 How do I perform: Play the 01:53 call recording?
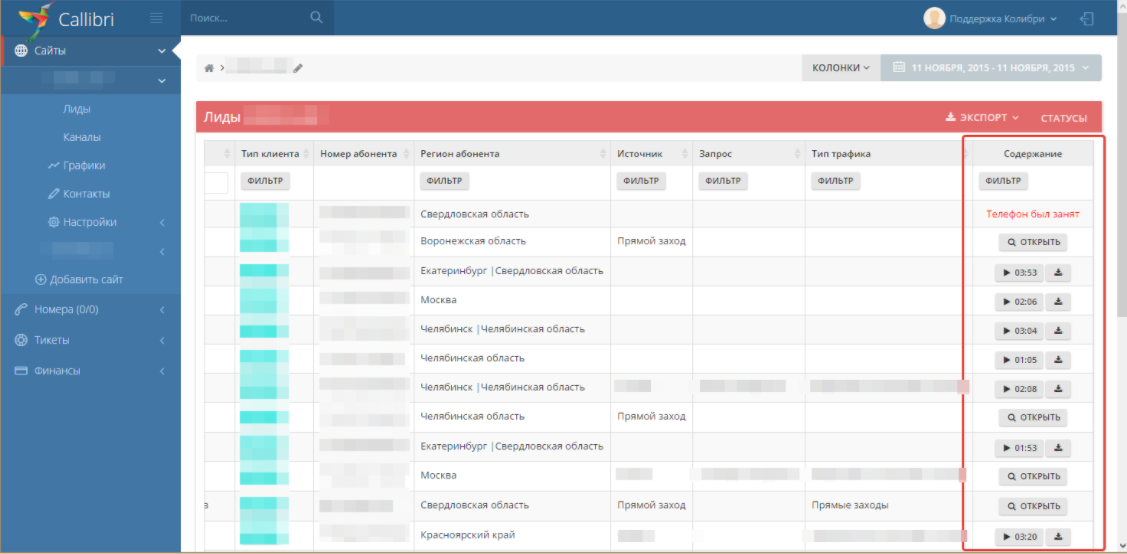point(1018,448)
